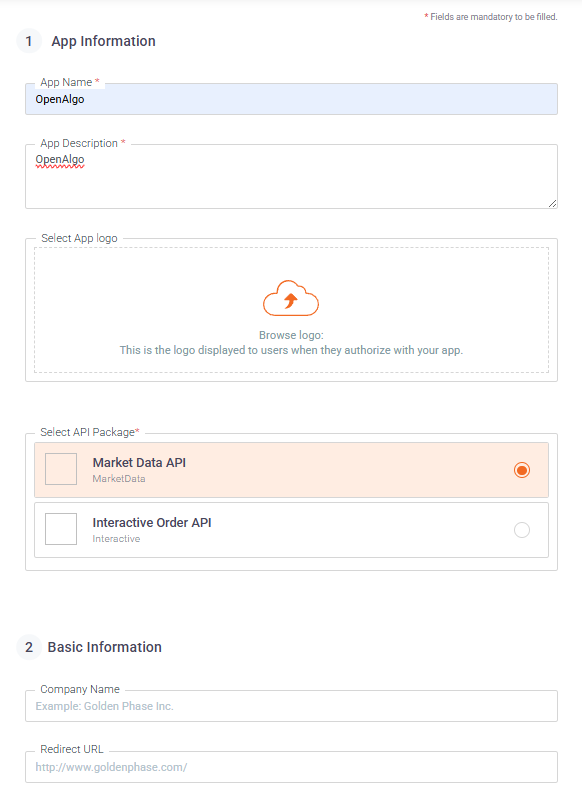Click the step 2 number badge
582x812 pixels.
[29, 647]
